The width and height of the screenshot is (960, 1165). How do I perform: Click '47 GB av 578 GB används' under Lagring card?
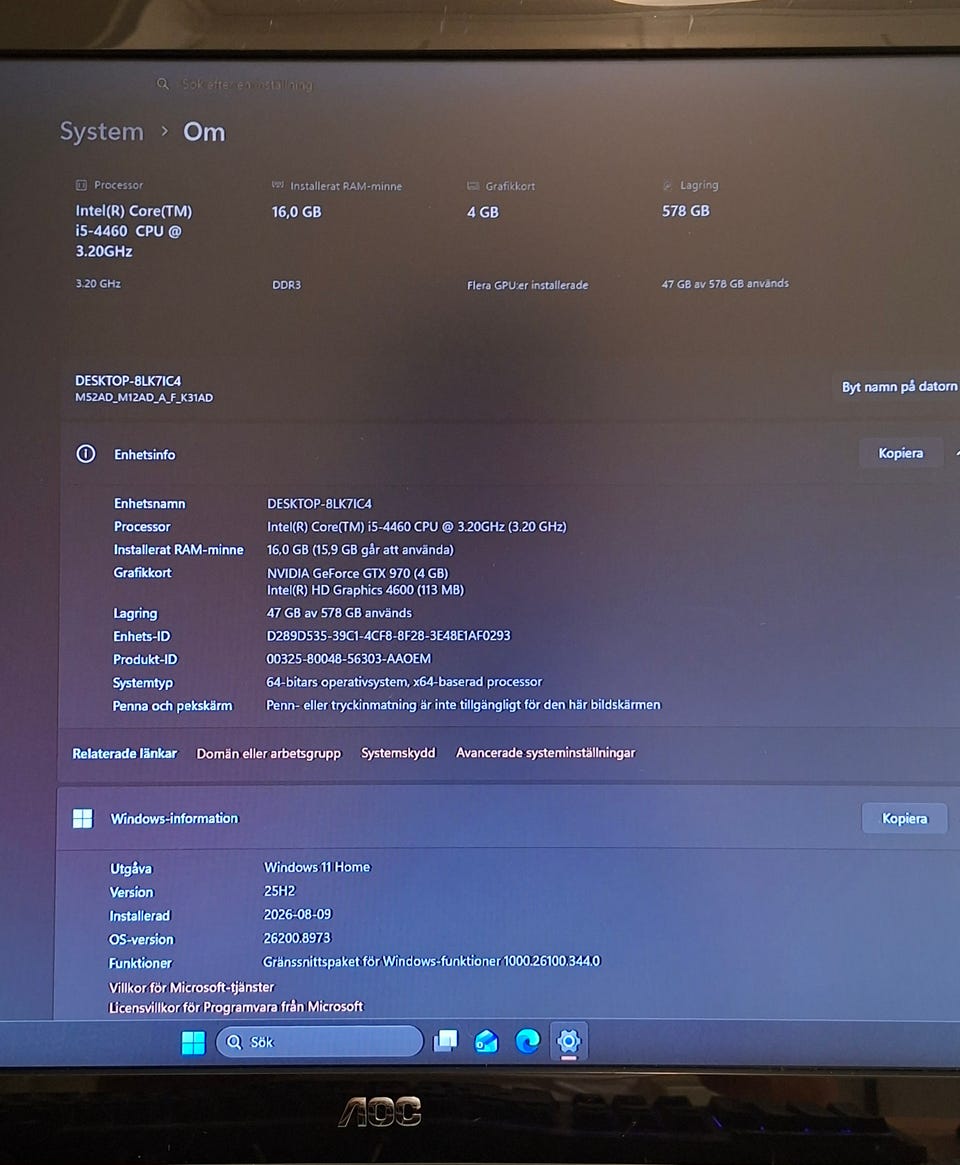[x=725, y=283]
